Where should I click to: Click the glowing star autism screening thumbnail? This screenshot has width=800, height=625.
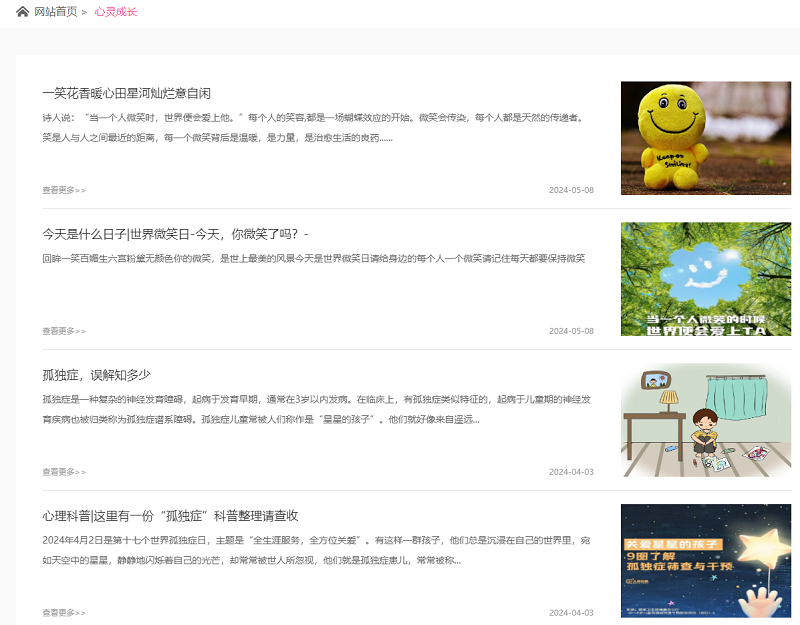point(705,561)
